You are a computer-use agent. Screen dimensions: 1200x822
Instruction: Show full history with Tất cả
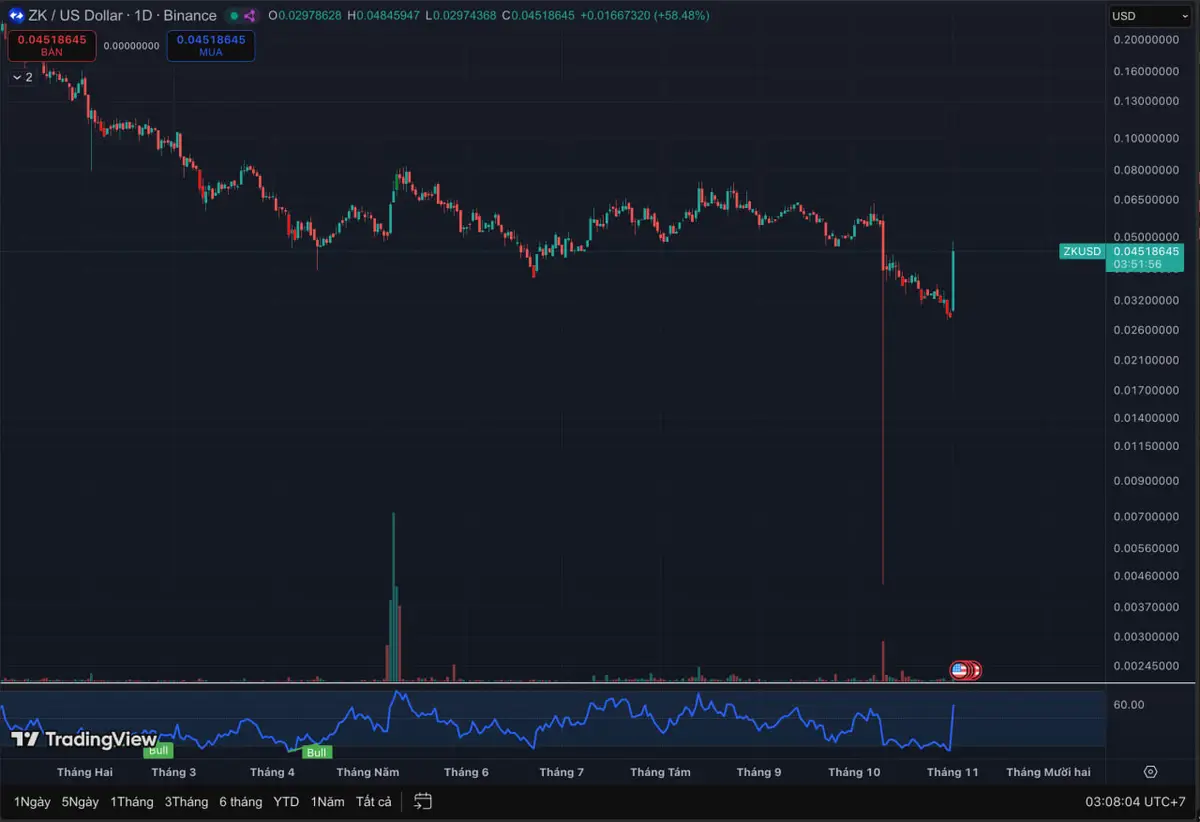(373, 801)
